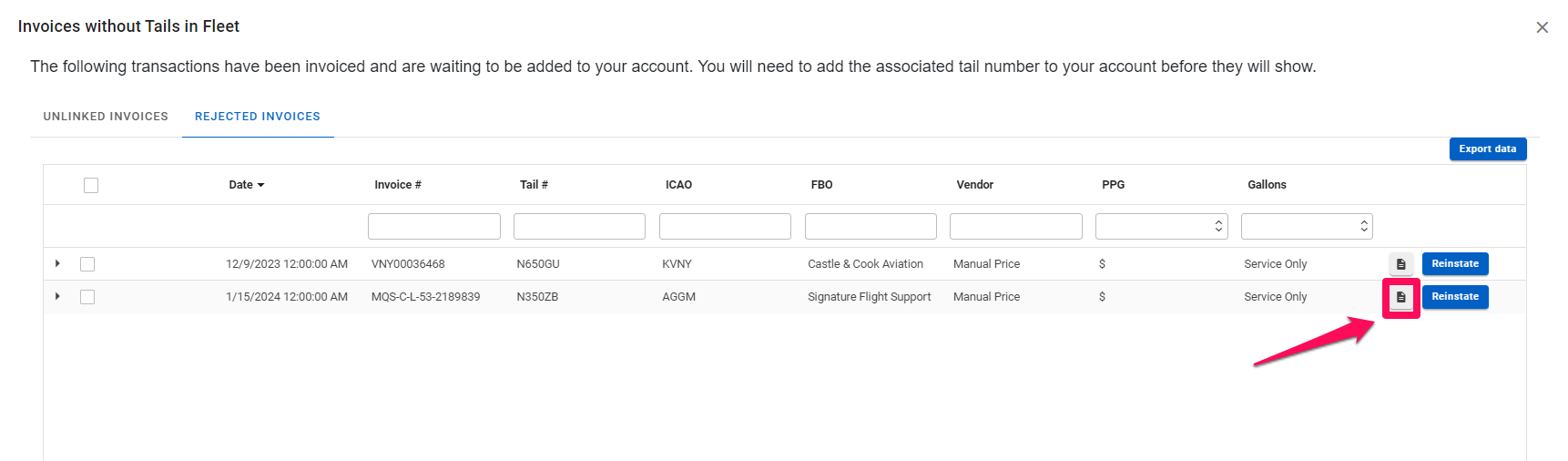This screenshot has width=1568, height=461.
Task: Switch to the Unlinked Invoices tab
Action: pyautogui.click(x=106, y=117)
